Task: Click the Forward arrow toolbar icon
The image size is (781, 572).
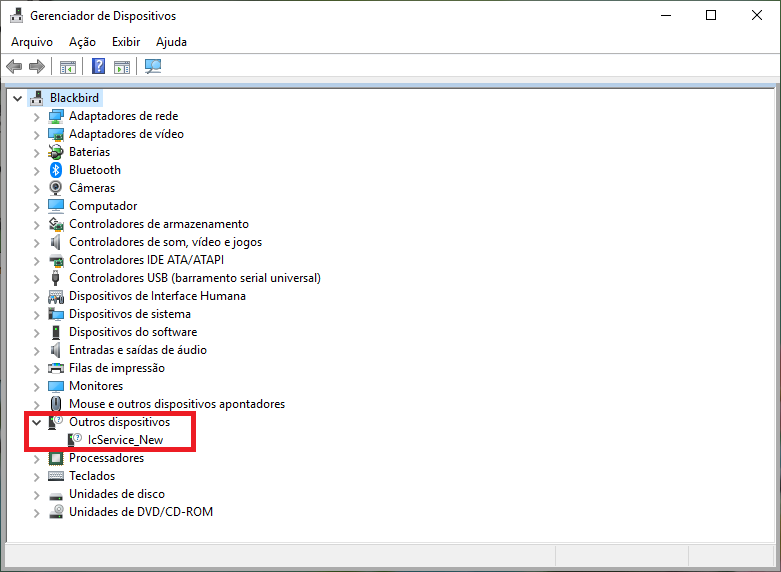Action: (x=37, y=66)
